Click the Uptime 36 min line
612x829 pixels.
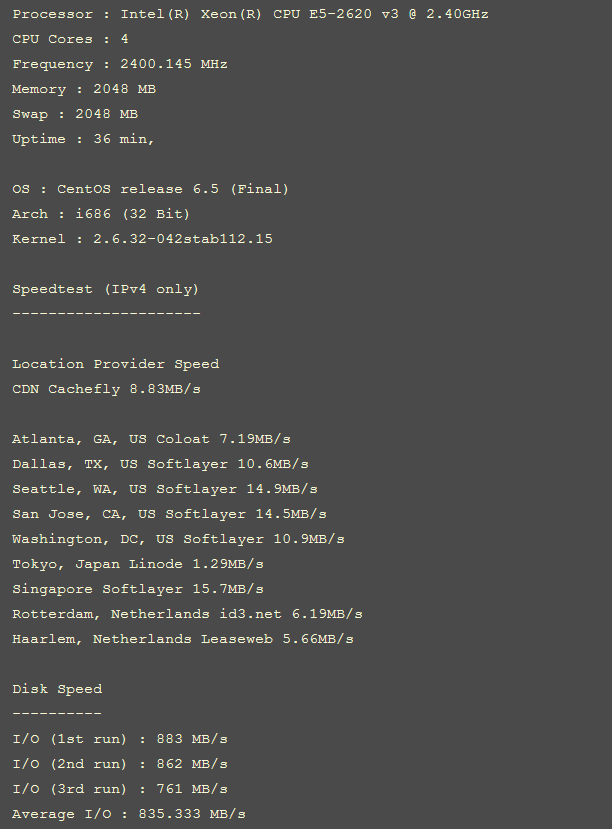(83, 139)
